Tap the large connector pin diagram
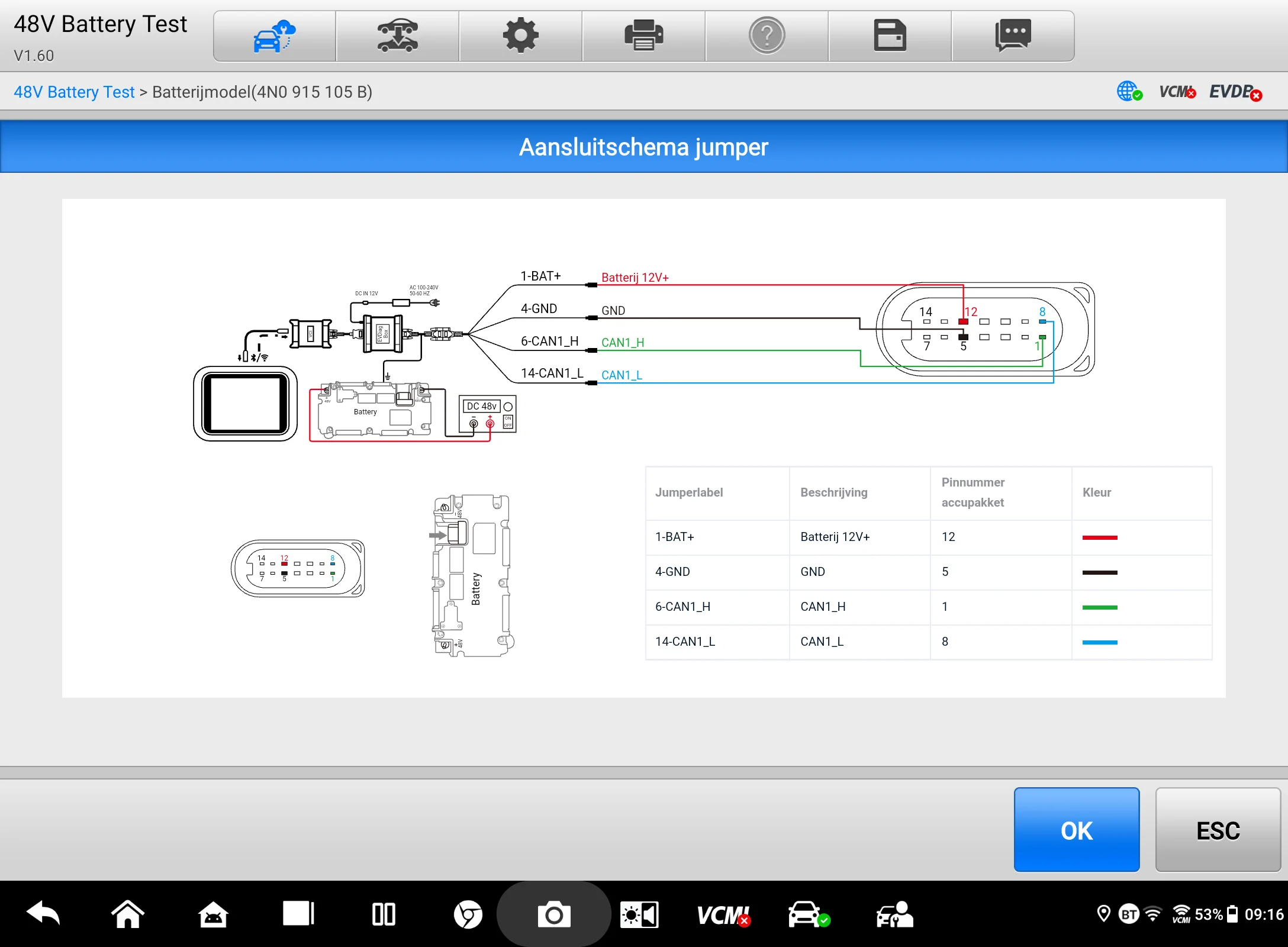 [x=986, y=329]
